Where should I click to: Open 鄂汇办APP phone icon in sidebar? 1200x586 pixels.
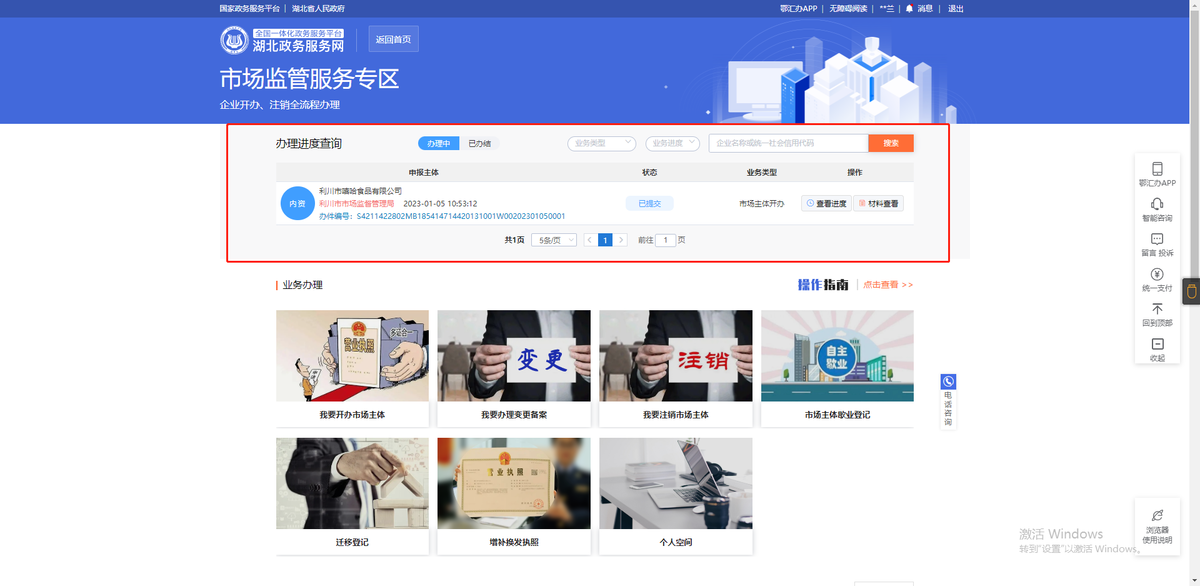tap(1157, 170)
